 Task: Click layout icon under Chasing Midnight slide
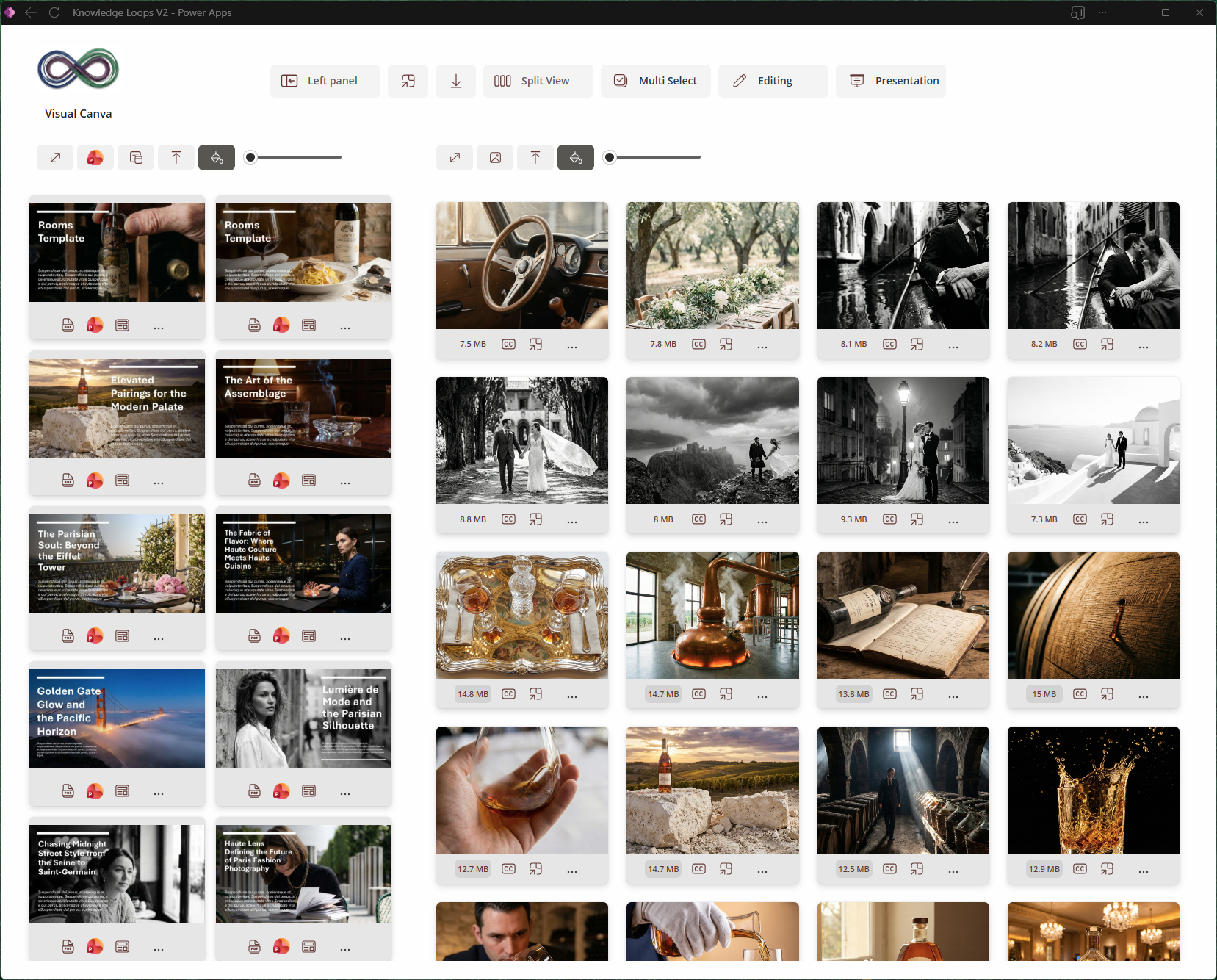pyautogui.click(x=123, y=946)
